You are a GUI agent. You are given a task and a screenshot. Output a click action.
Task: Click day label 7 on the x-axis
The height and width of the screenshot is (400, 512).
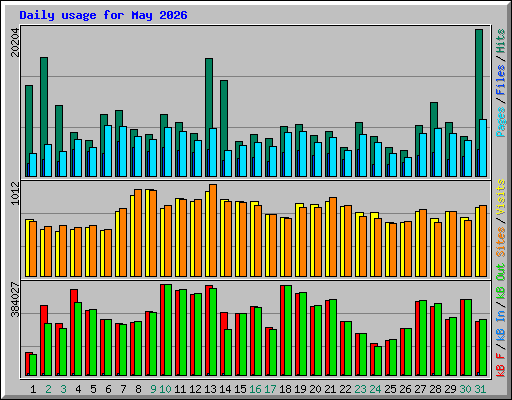coord(123,389)
